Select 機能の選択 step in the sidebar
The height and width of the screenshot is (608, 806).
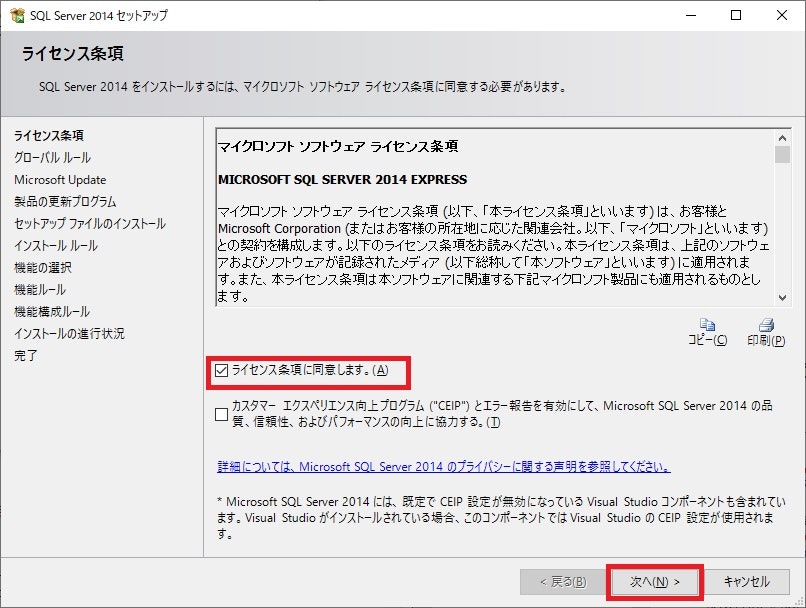tap(43, 268)
